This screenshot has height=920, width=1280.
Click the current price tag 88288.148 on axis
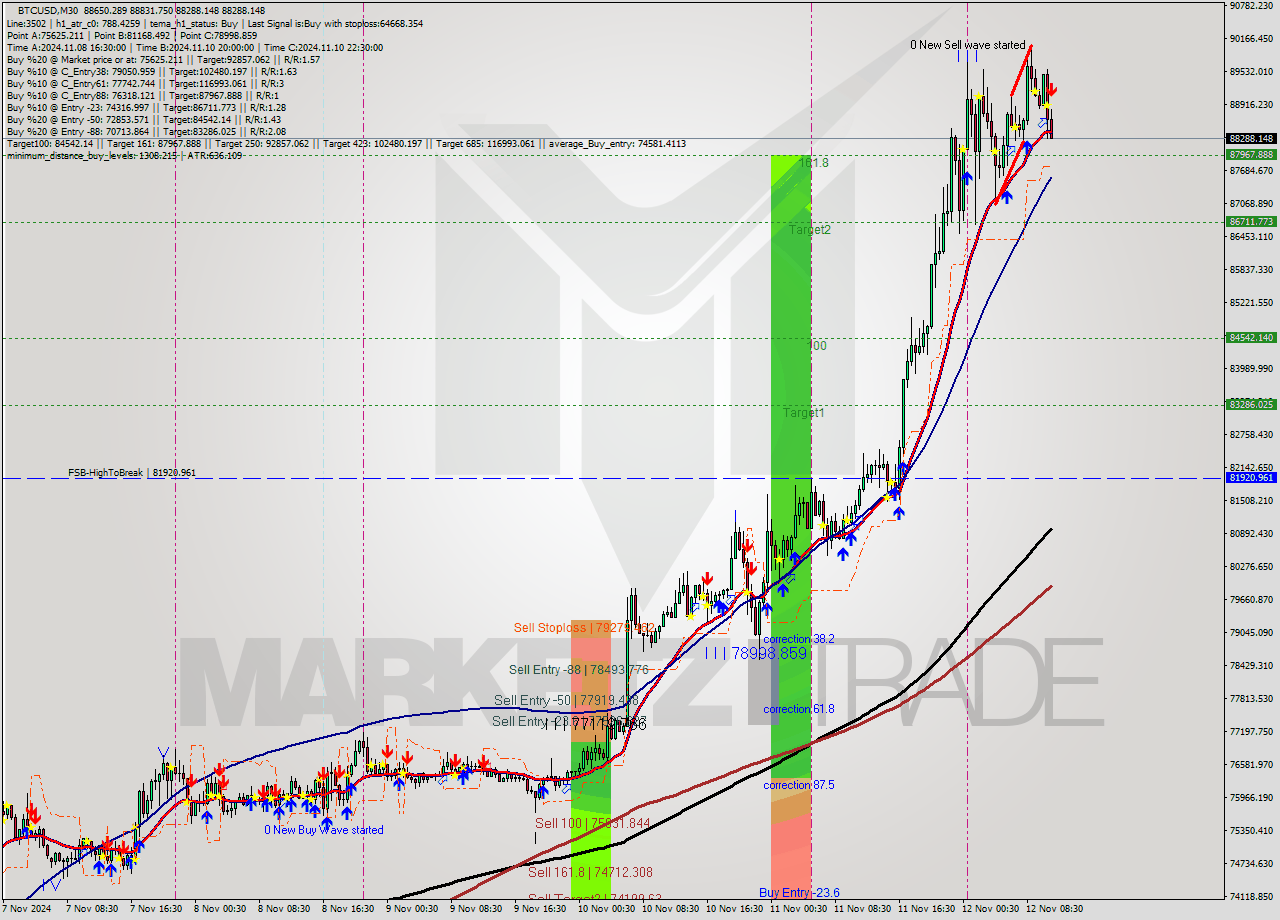(x=1251, y=138)
